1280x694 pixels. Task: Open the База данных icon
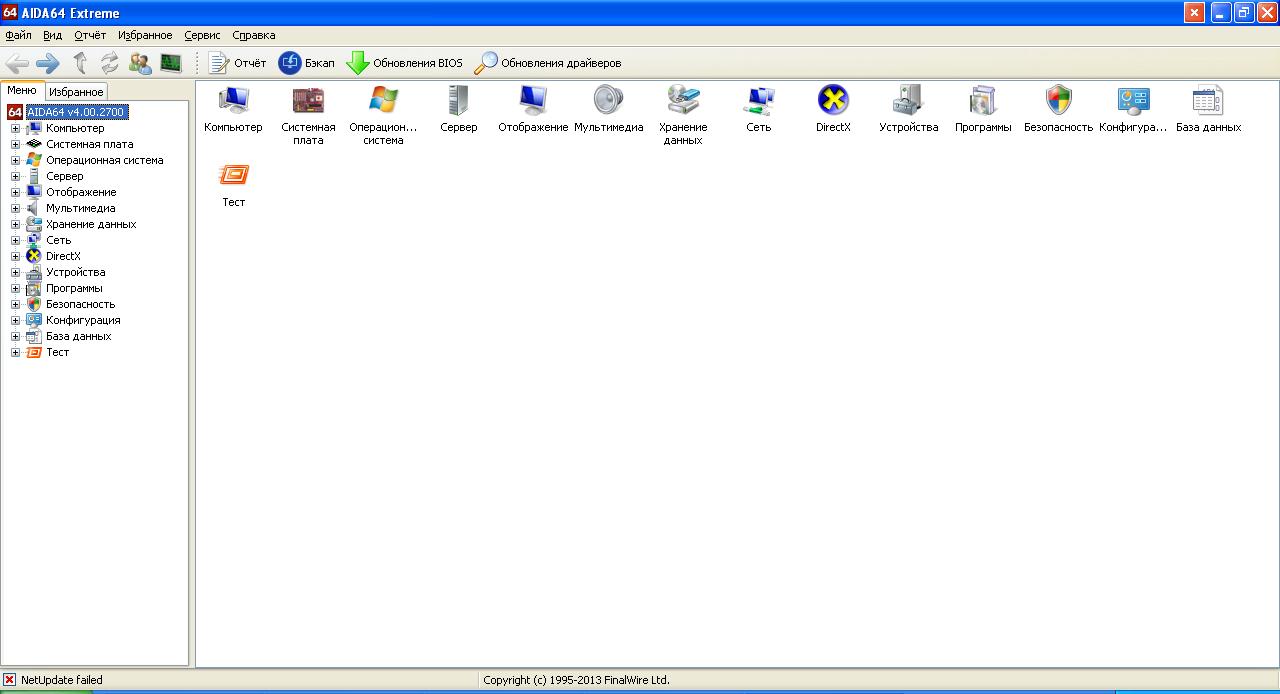pos(1208,100)
